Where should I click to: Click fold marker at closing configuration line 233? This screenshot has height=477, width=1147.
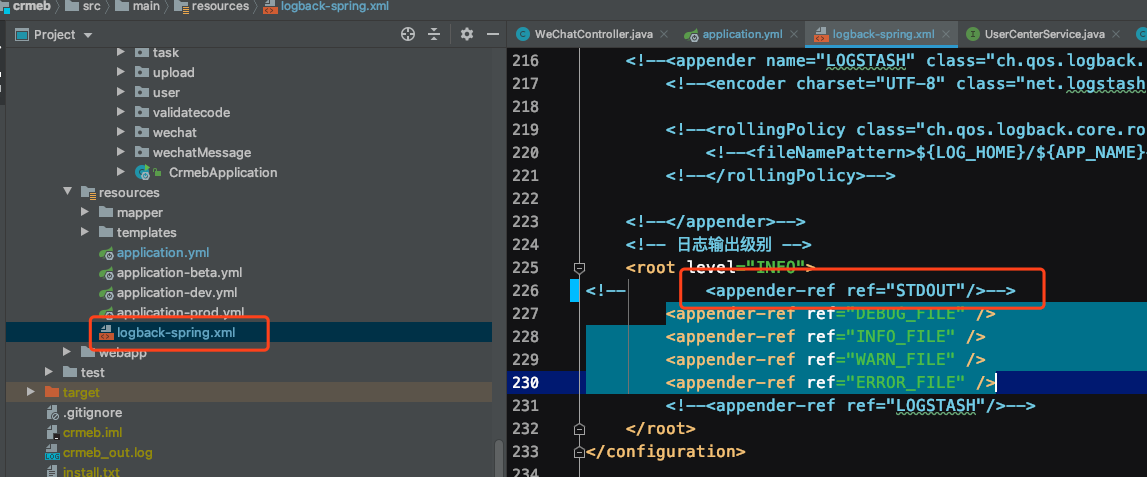579,451
